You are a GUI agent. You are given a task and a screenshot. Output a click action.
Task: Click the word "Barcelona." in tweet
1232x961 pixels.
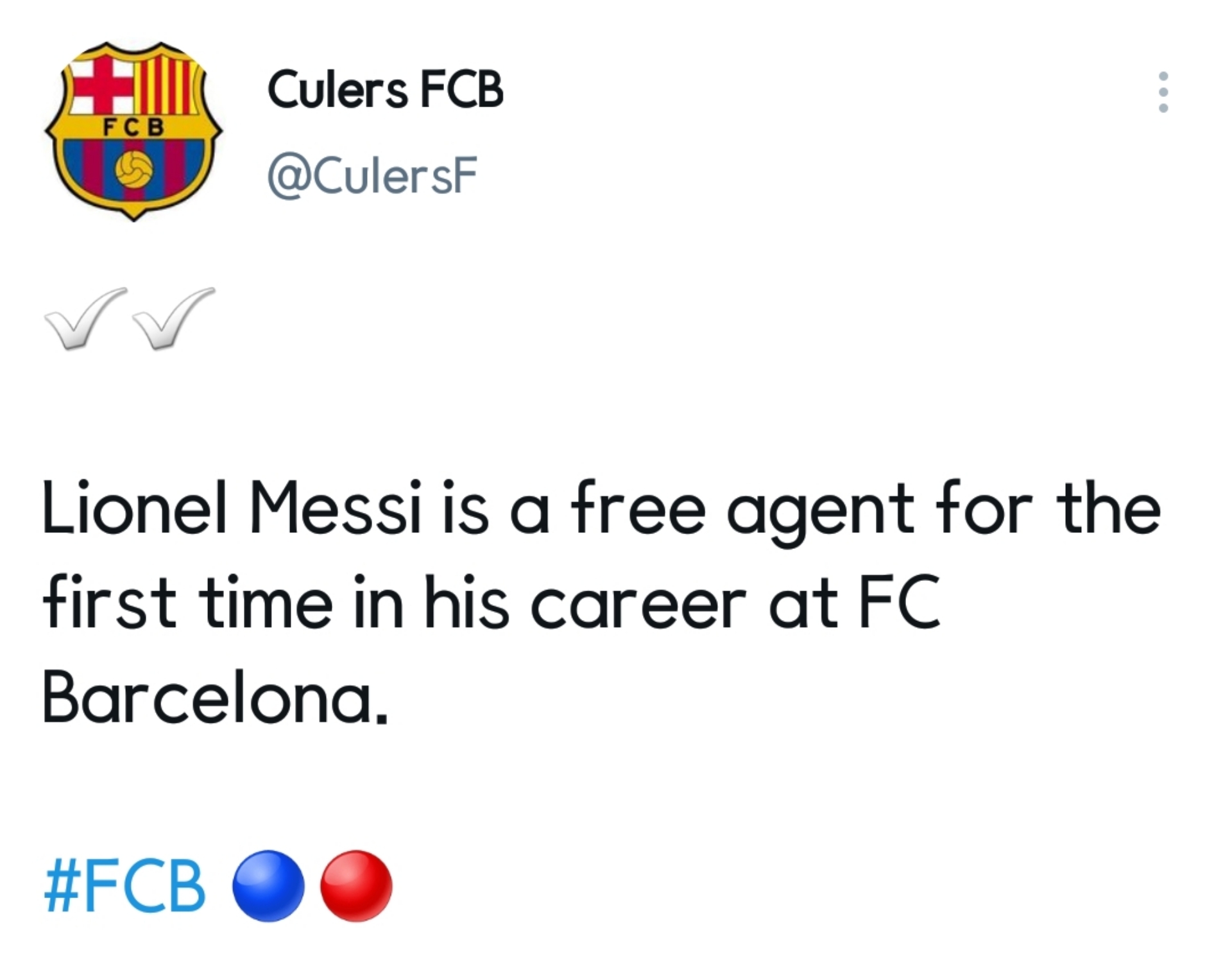215,698
